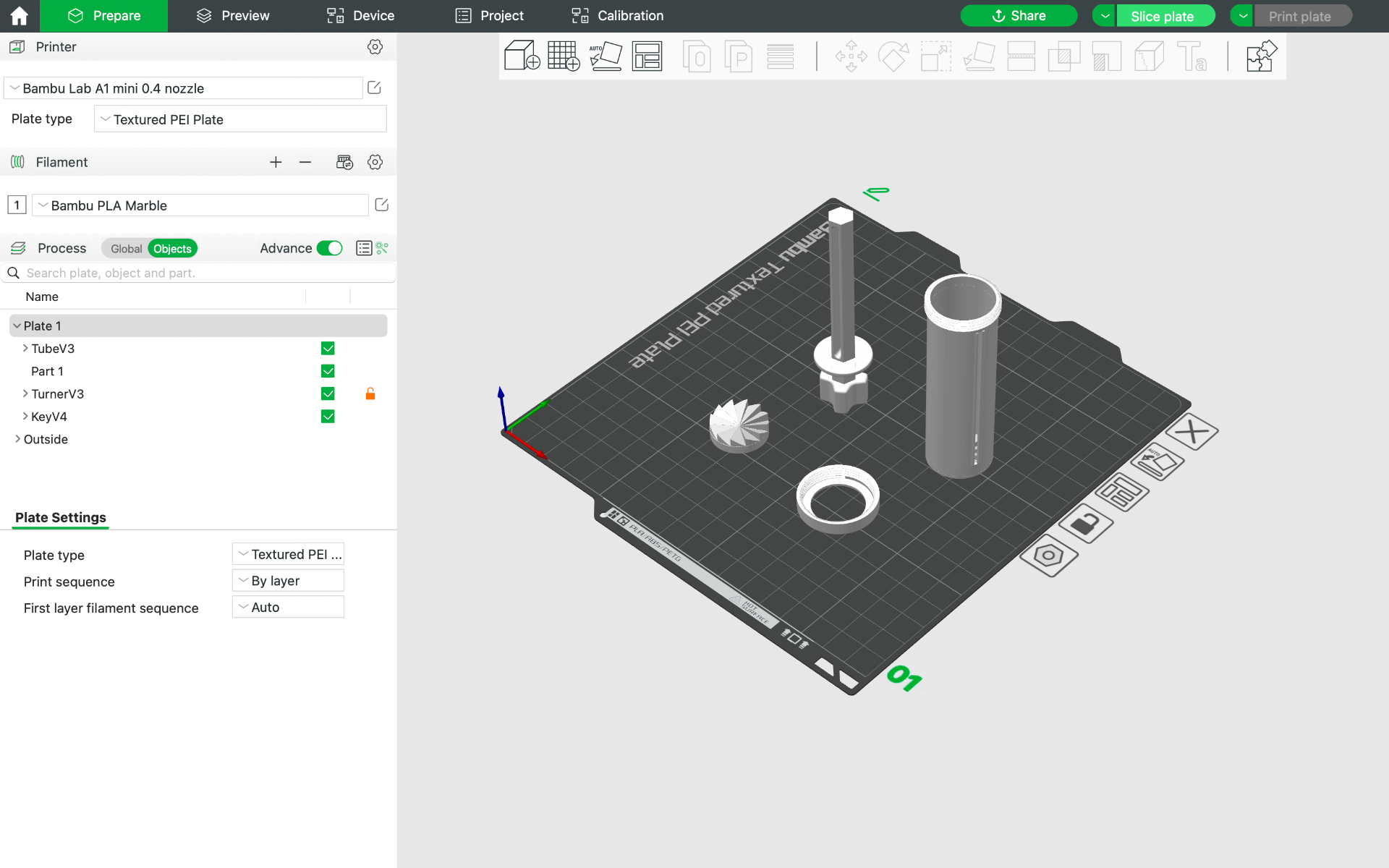The height and width of the screenshot is (868, 1389).
Task: Click the Arrange all objects icon
Action: coord(647,56)
